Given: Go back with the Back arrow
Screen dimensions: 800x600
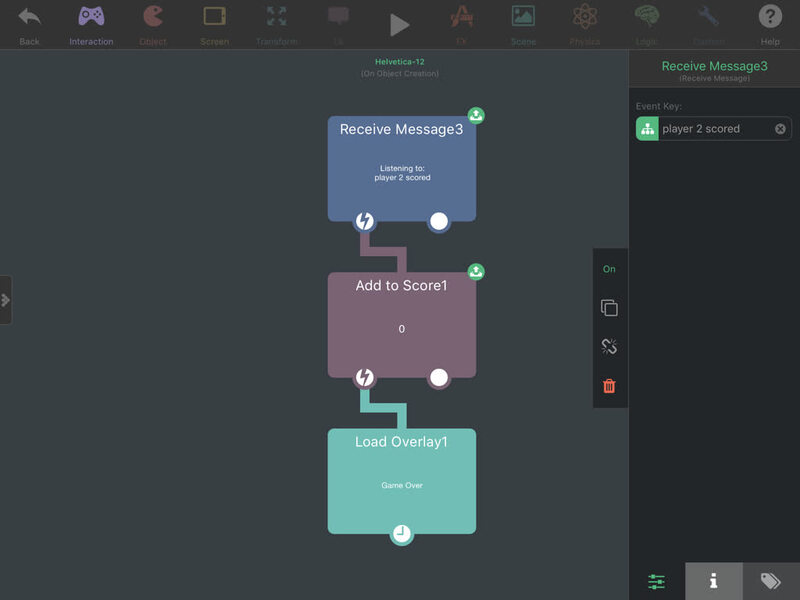Looking at the screenshot, I should click(29, 25).
